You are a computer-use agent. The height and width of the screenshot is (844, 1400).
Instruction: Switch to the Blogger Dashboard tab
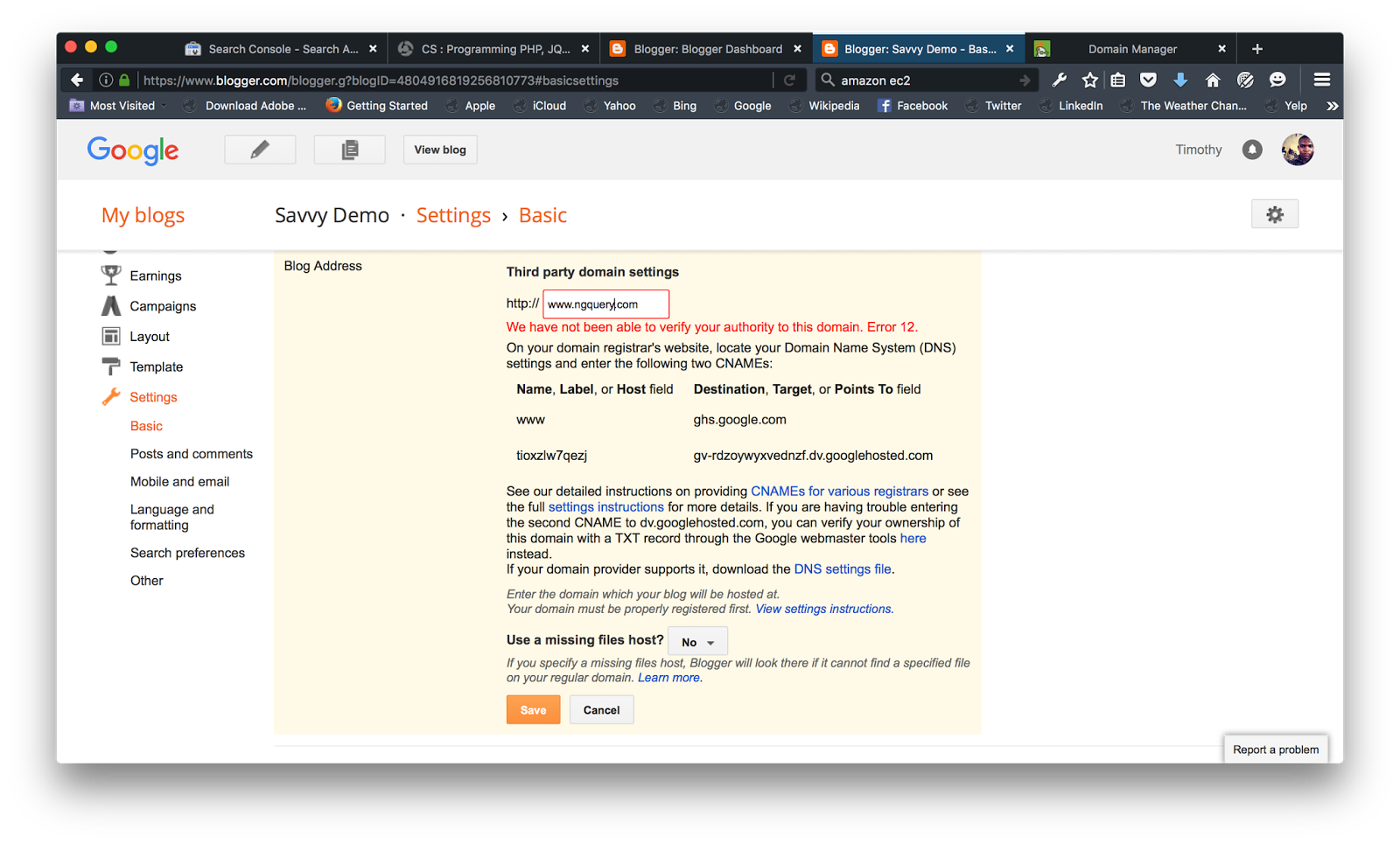coord(706,49)
